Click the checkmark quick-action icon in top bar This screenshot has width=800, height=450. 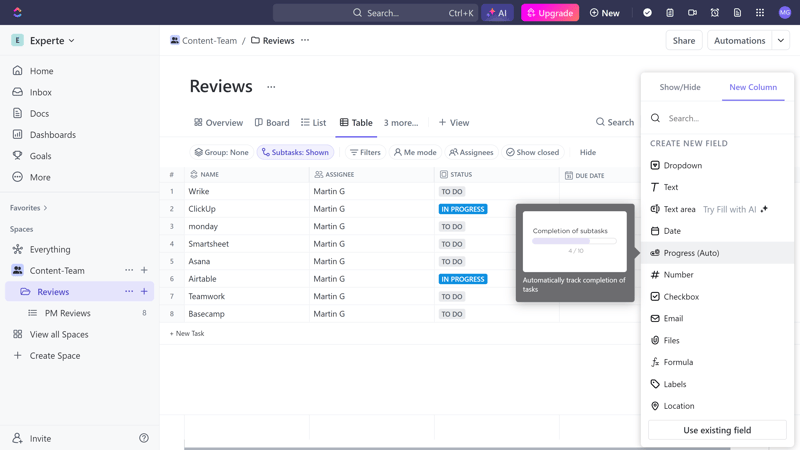point(647,13)
